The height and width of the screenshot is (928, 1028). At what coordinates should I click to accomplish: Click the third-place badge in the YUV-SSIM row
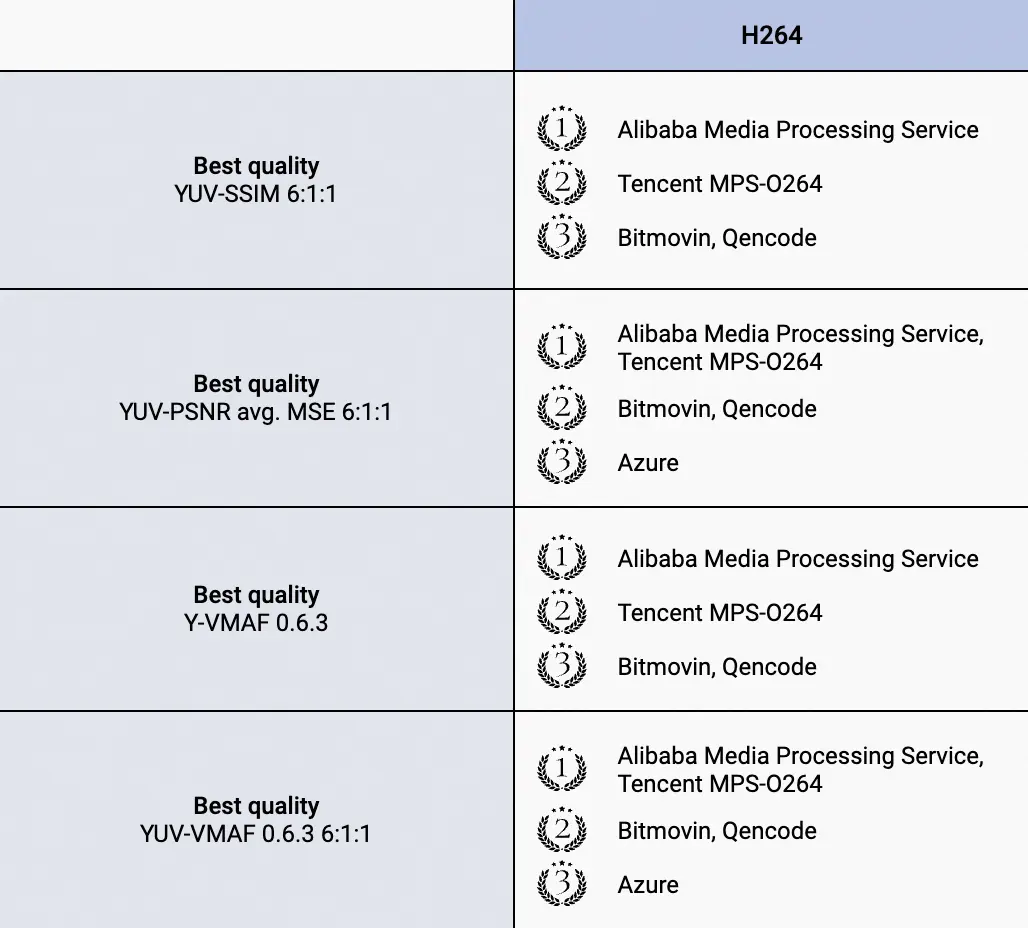pos(562,237)
